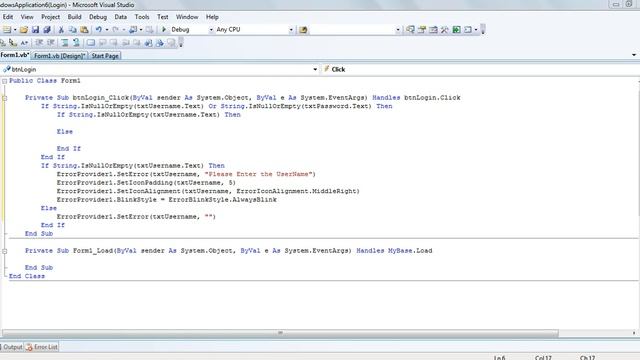Collapse the Form1_Load sub outline
This screenshot has width=640, height=360.
click(4, 251)
